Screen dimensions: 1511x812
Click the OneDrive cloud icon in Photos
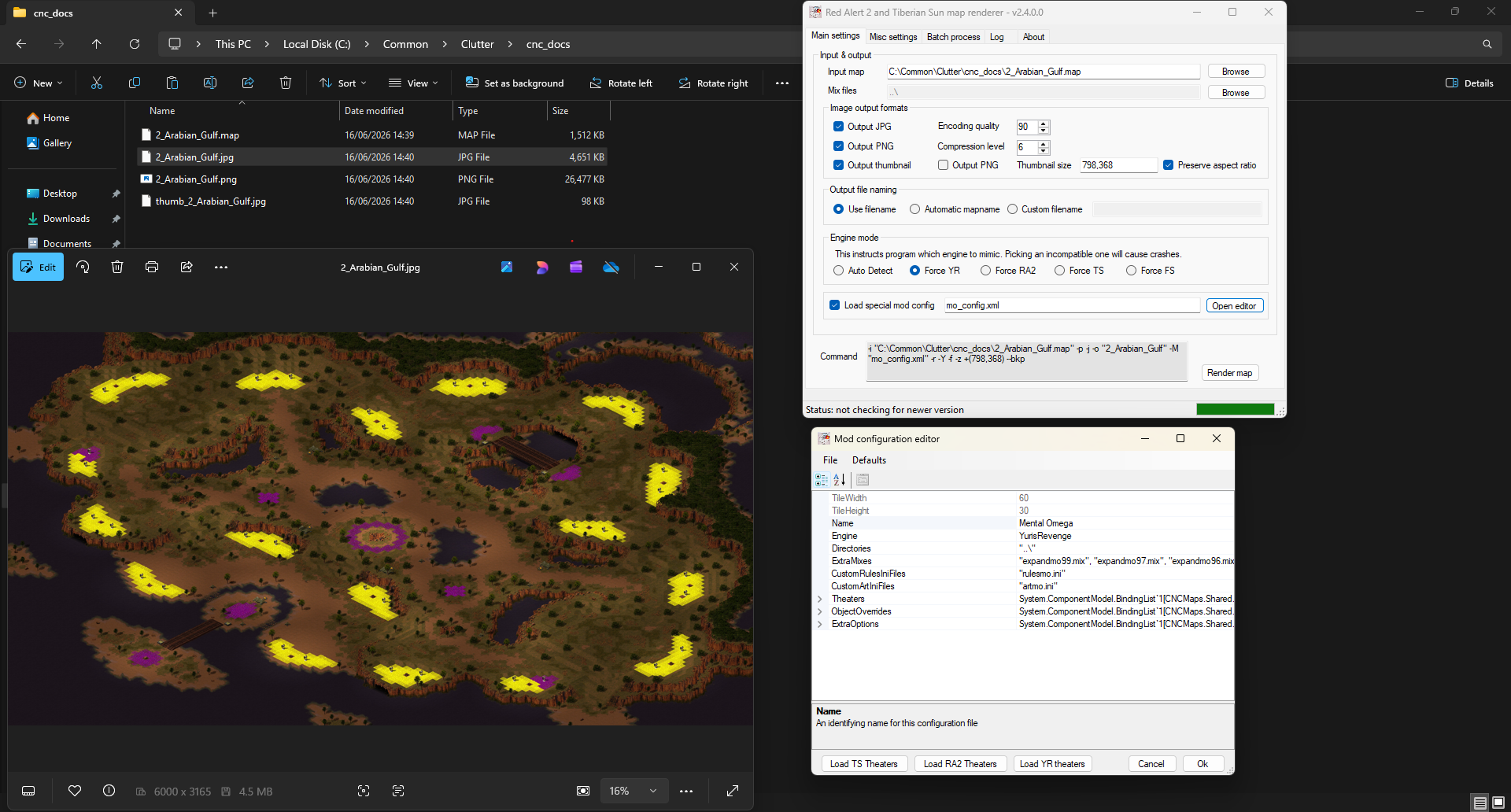coord(611,268)
